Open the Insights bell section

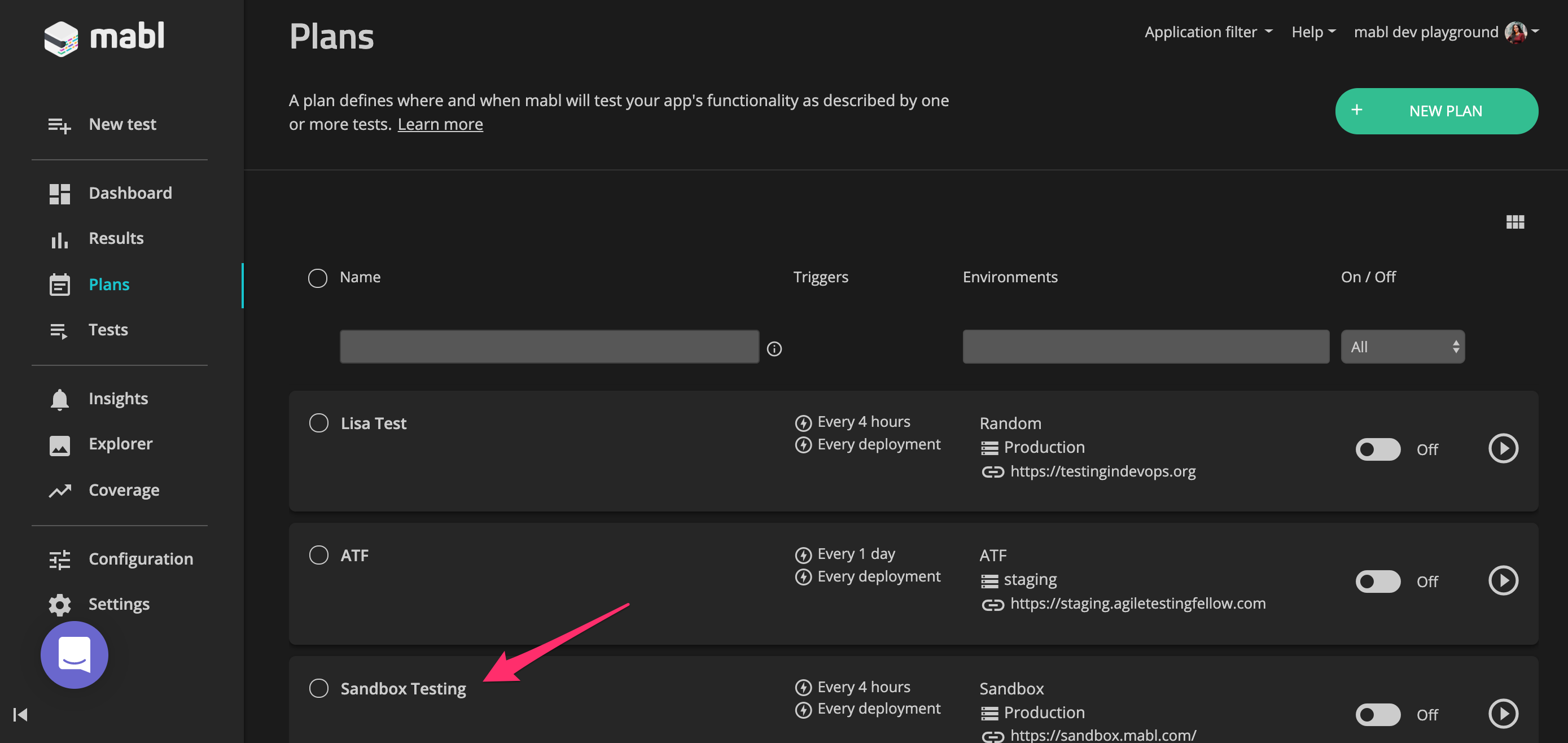pyautogui.click(x=118, y=398)
